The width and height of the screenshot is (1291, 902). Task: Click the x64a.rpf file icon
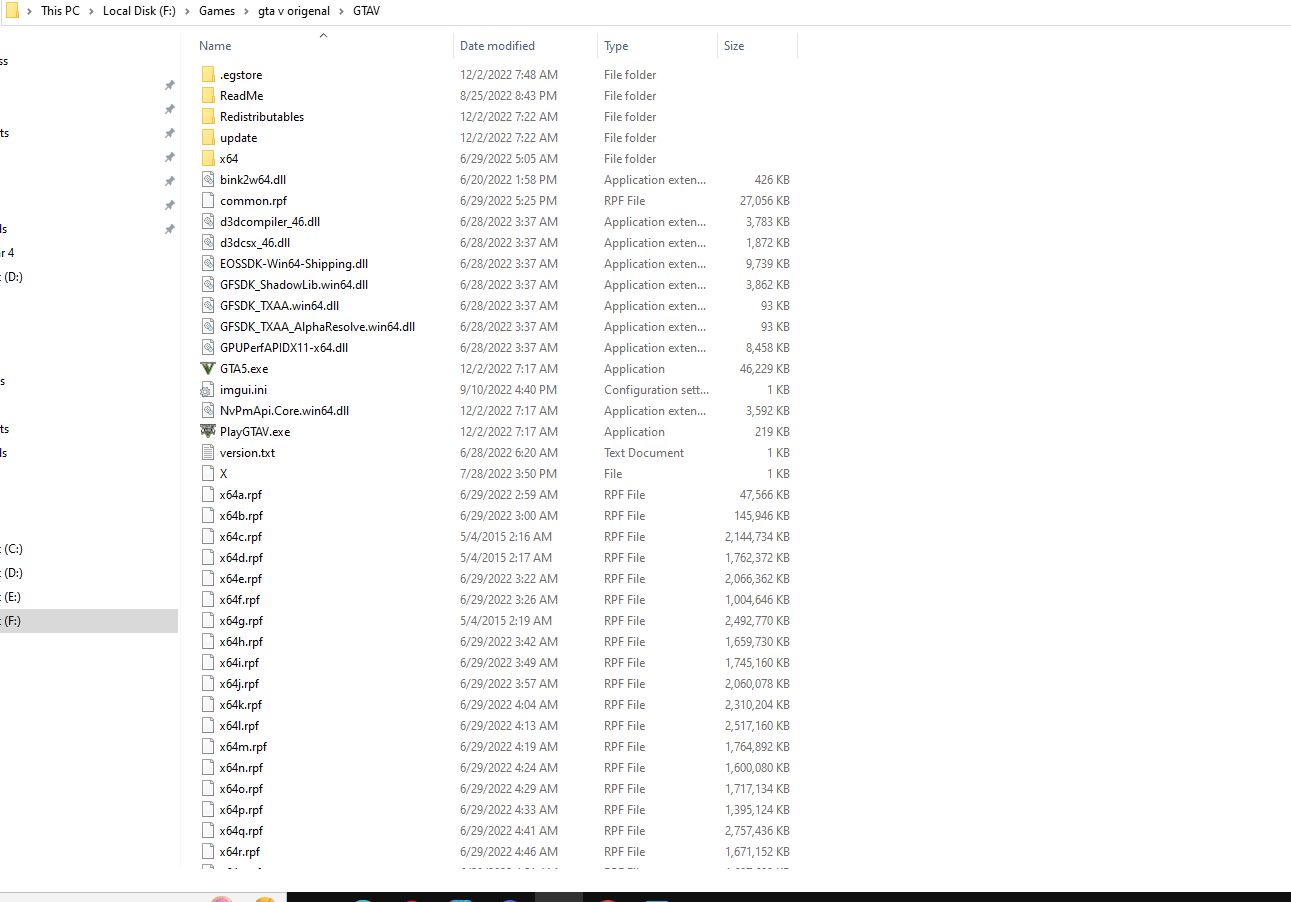click(x=208, y=494)
